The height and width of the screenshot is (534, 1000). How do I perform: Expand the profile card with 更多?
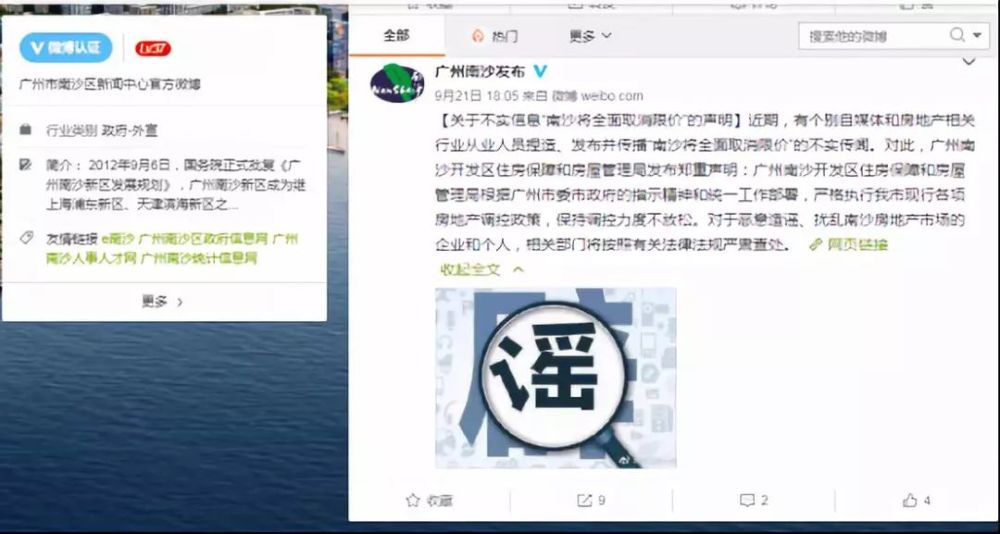[163, 302]
